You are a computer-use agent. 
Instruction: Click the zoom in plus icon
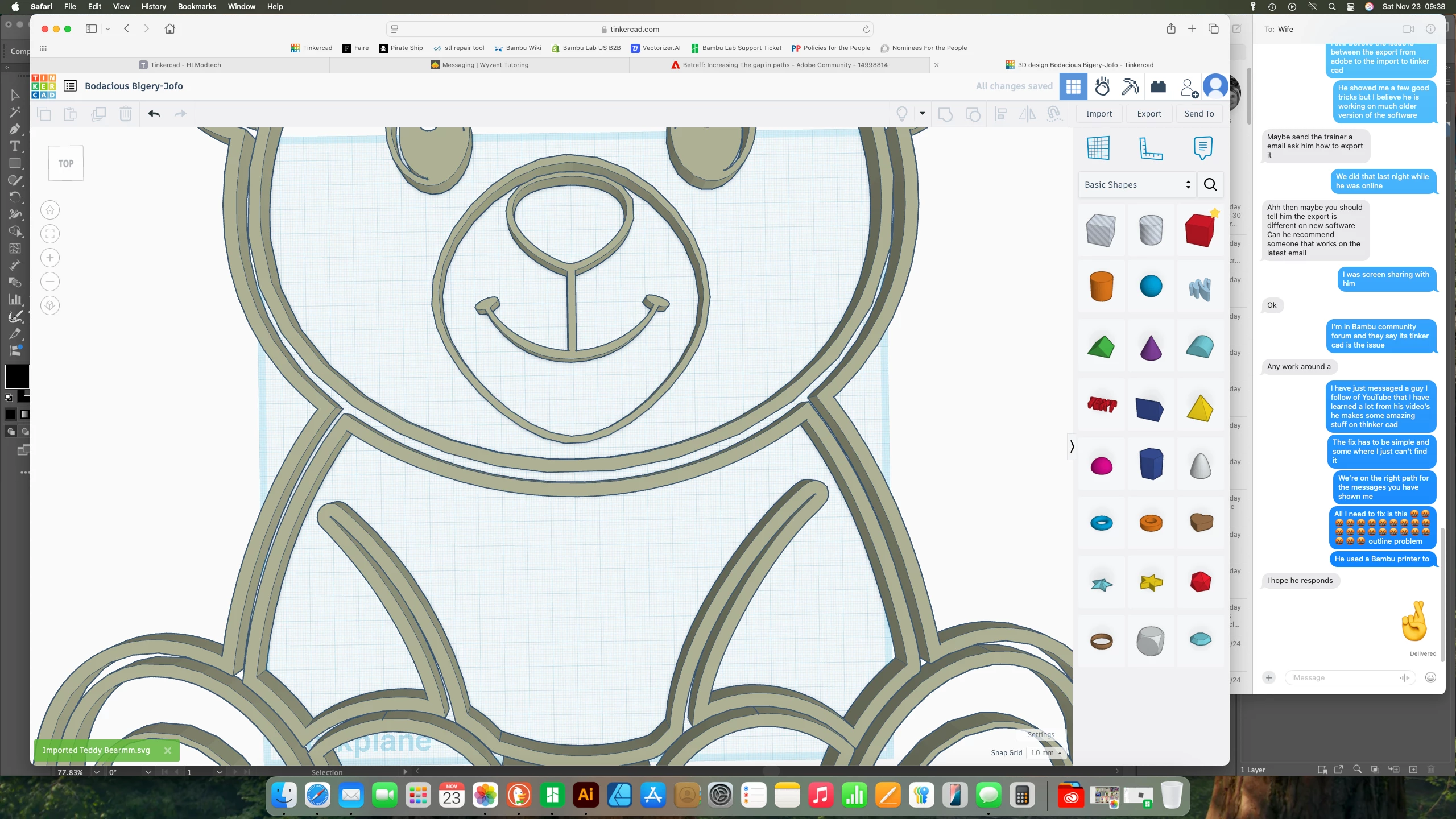[x=50, y=258]
